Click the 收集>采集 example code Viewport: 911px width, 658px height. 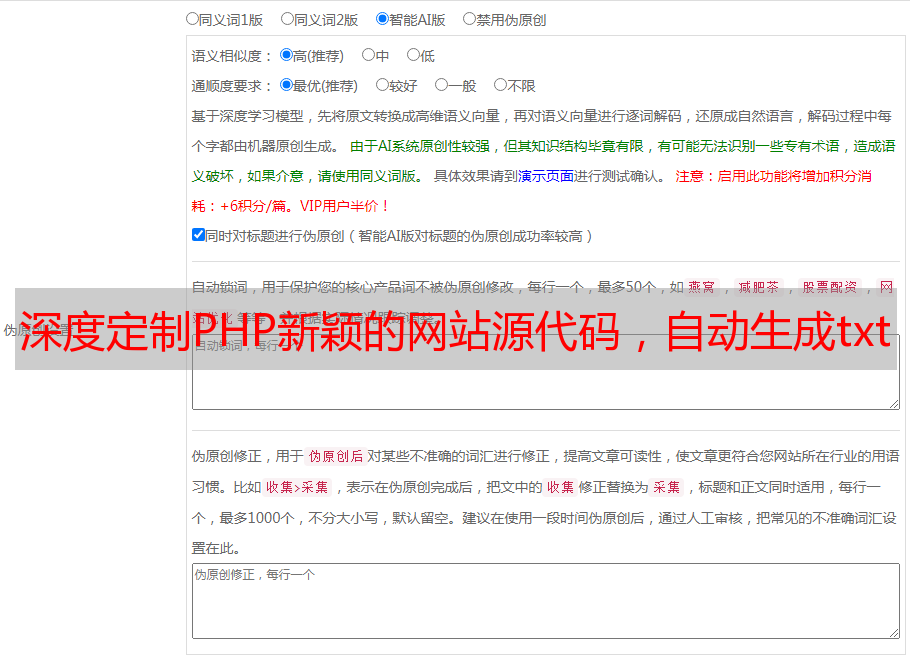tap(297, 487)
